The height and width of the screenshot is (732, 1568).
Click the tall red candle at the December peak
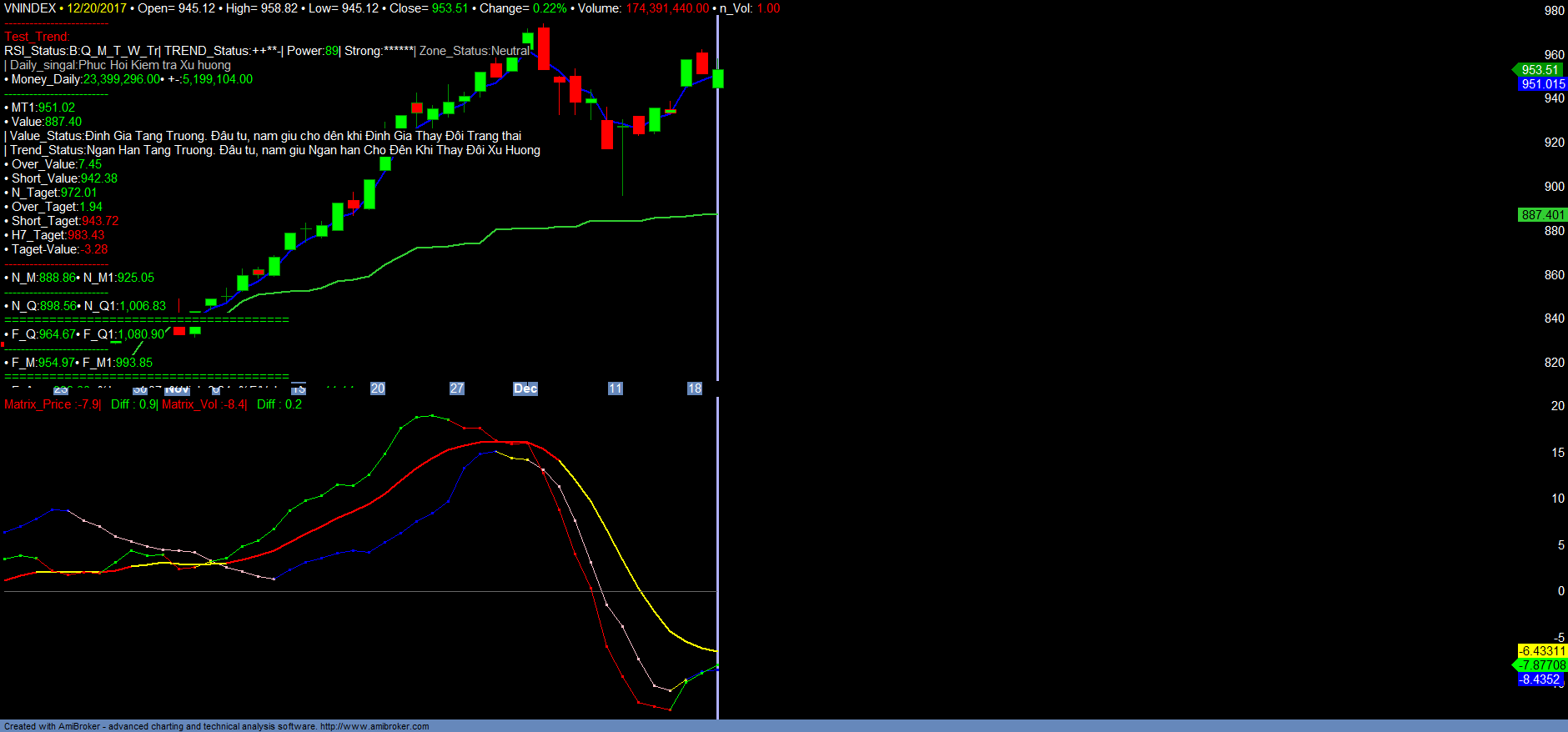tap(544, 48)
